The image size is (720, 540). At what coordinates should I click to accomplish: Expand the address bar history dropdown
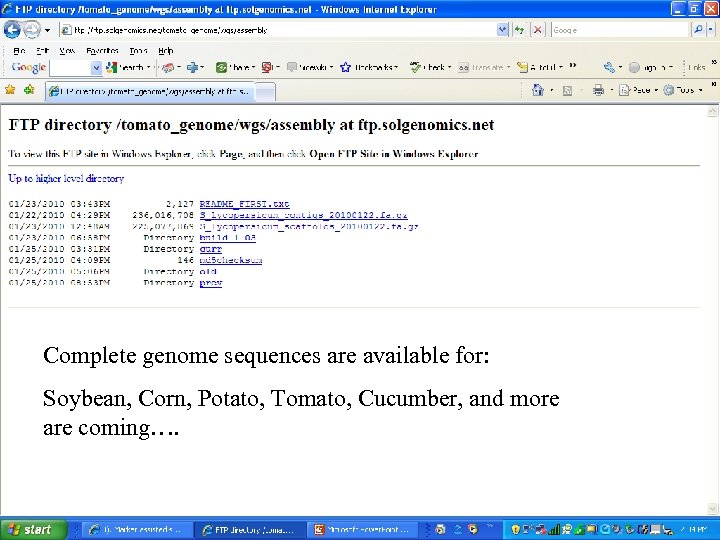[502, 30]
